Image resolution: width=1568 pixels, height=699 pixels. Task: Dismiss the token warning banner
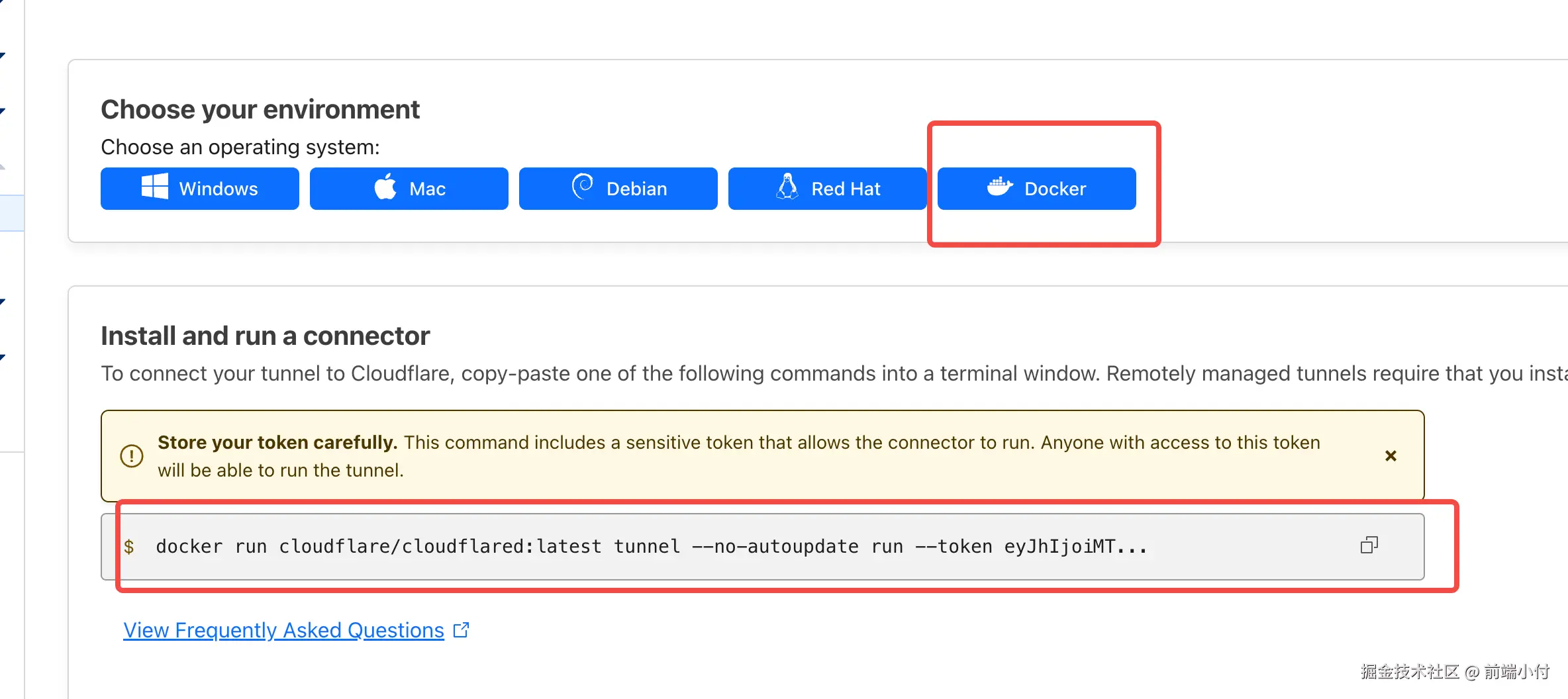pyautogui.click(x=1391, y=455)
